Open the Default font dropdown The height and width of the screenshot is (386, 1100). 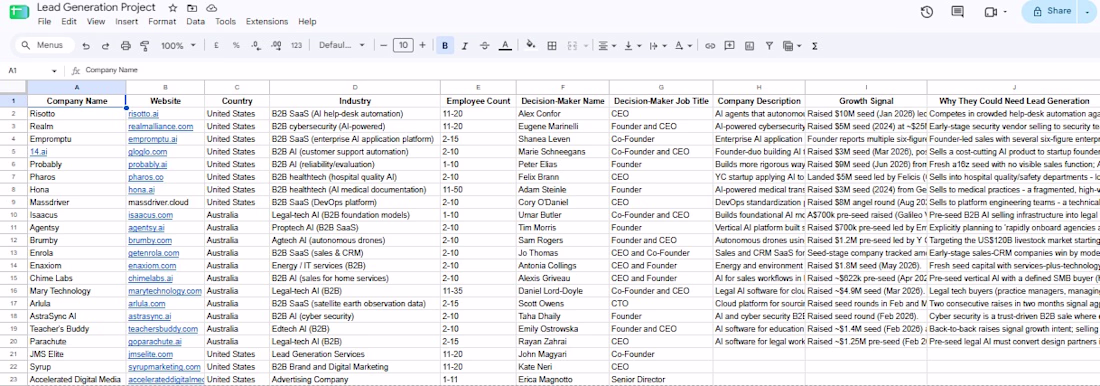pos(342,46)
